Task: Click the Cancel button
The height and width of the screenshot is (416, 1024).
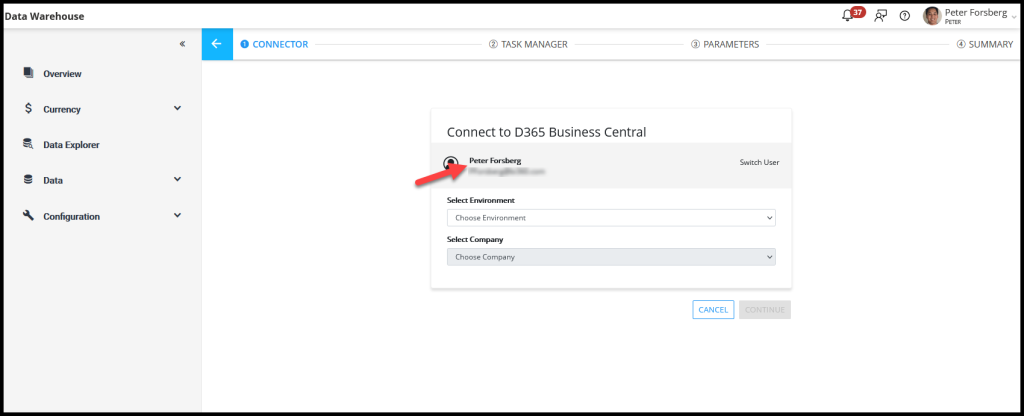Action: click(713, 310)
